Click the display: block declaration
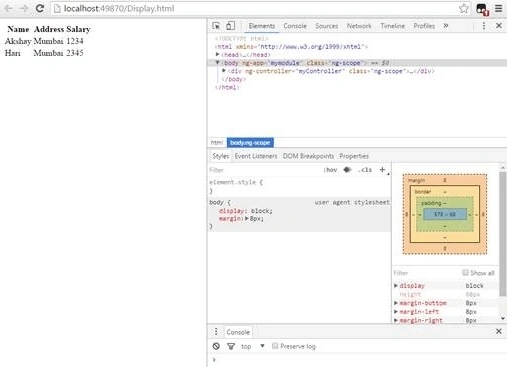Viewport: 507px width, 367px height. [x=246, y=211]
